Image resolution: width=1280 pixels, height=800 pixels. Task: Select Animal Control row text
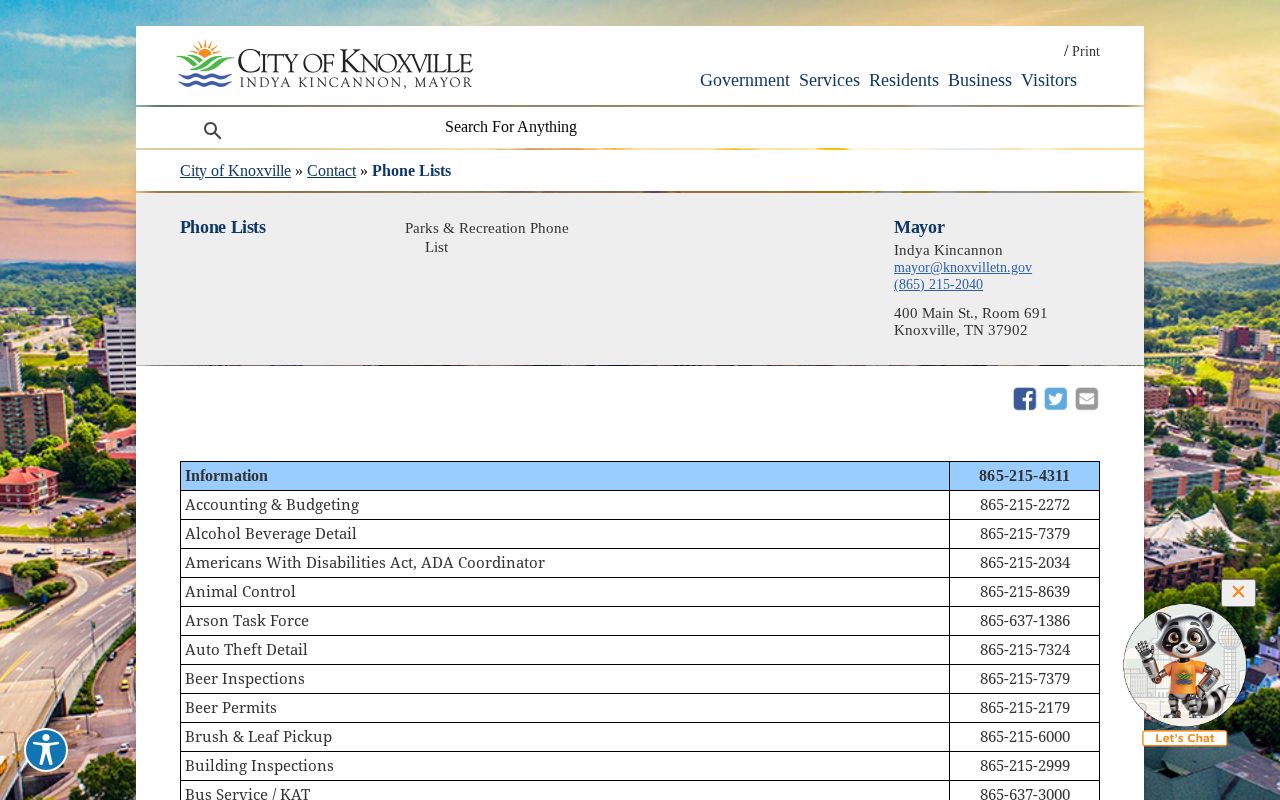[240, 592]
